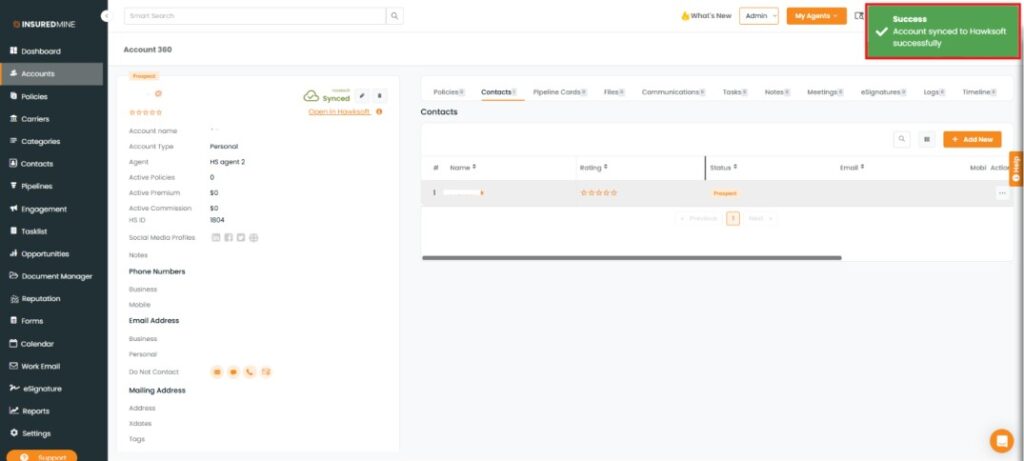
Task: Open Dashboard in the sidebar
Action: pyautogui.click(x=40, y=51)
